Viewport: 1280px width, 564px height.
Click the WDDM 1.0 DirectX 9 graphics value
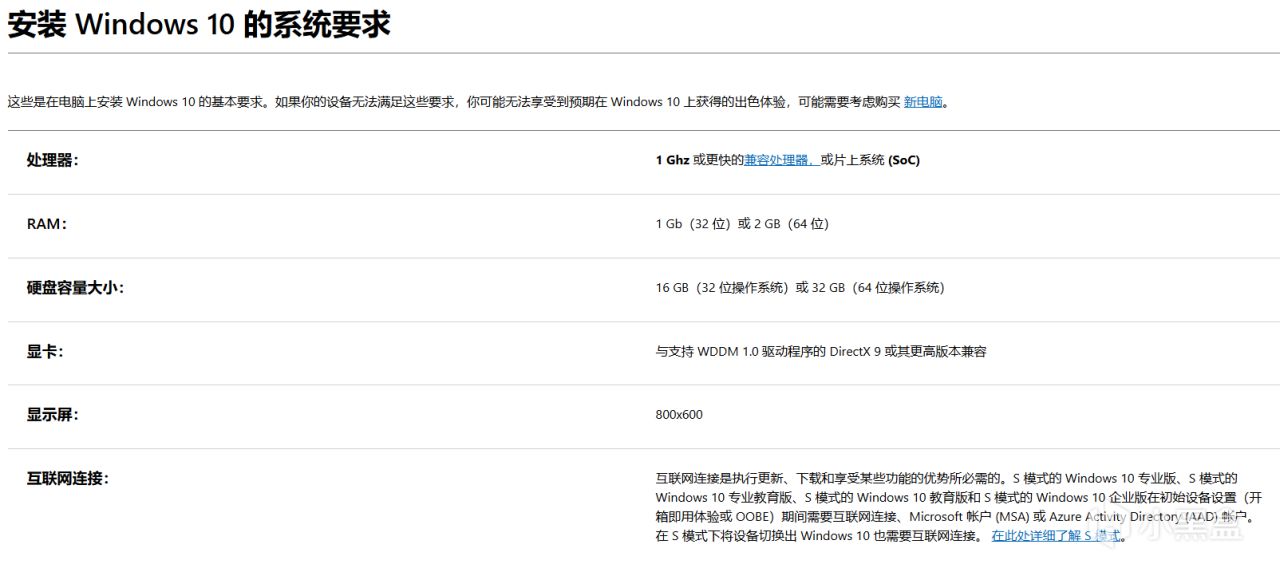(821, 352)
